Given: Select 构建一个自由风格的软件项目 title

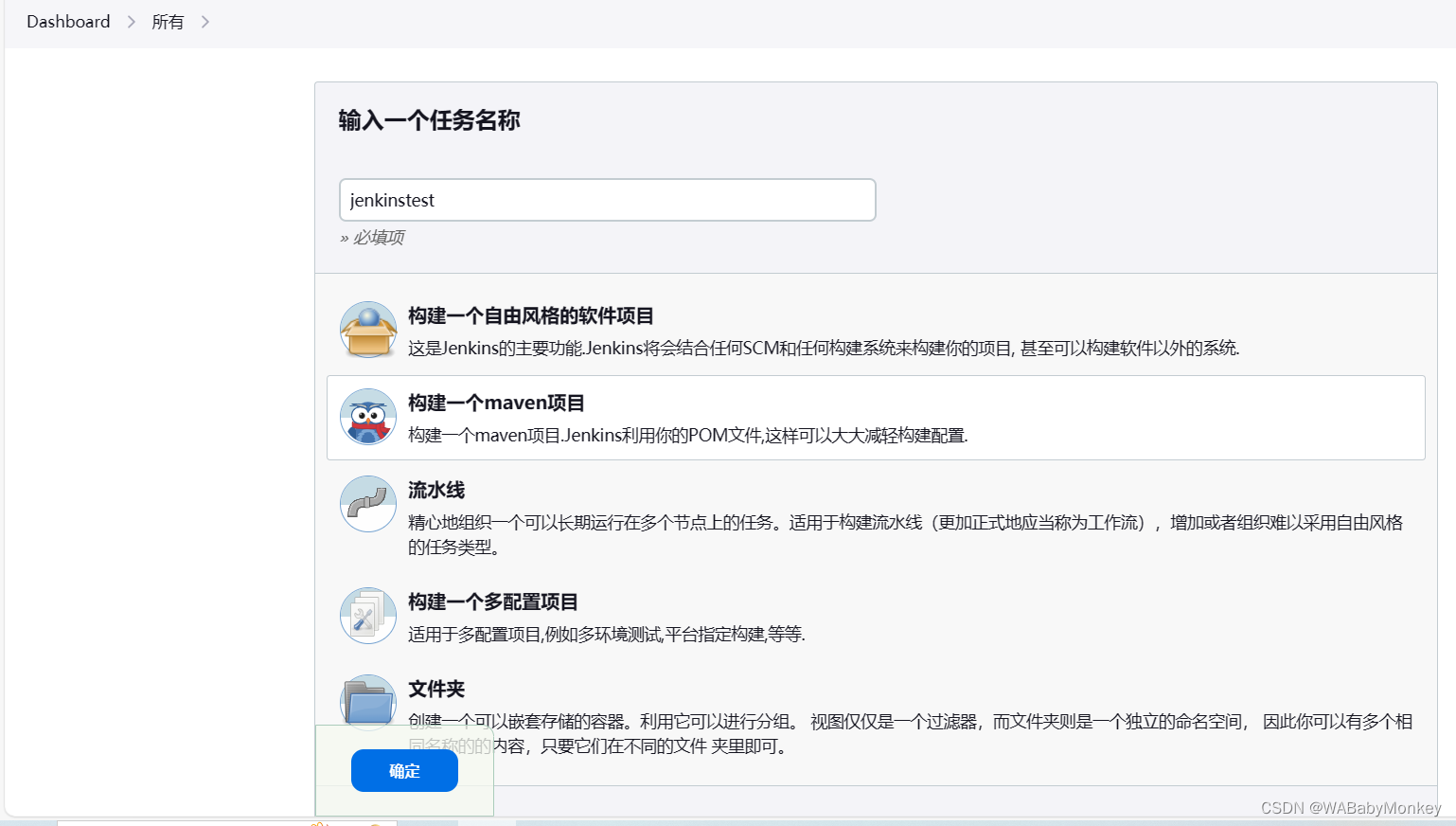Looking at the screenshot, I should pos(531,315).
